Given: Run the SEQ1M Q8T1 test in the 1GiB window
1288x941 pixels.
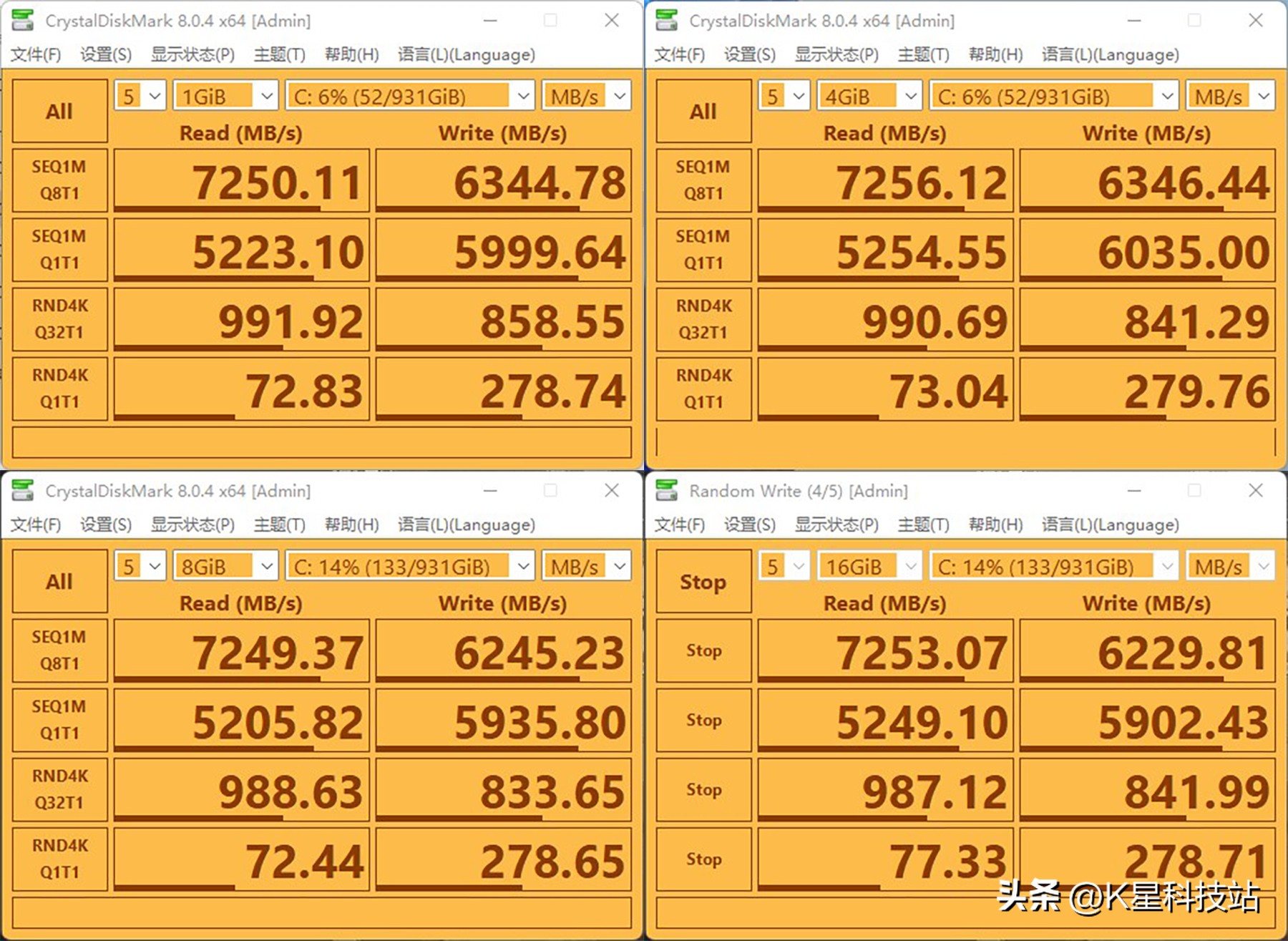Looking at the screenshot, I should point(59,181).
